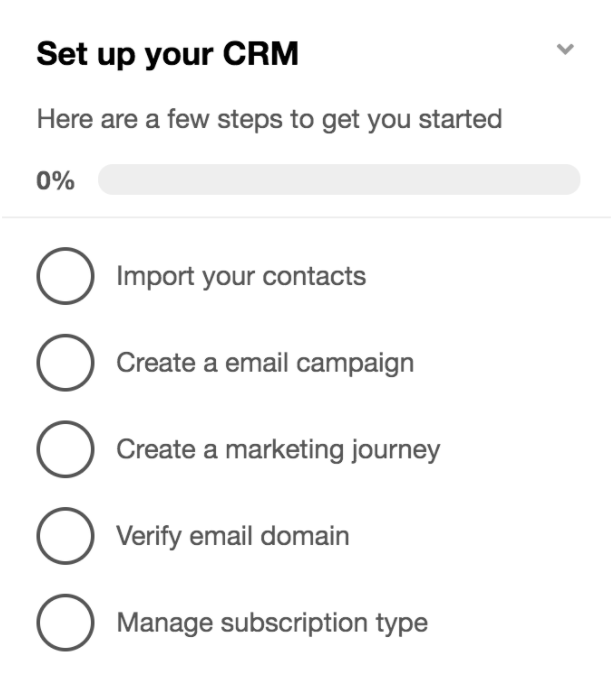Open the Import your contacts step
The height and width of the screenshot is (686, 612).
click(241, 276)
